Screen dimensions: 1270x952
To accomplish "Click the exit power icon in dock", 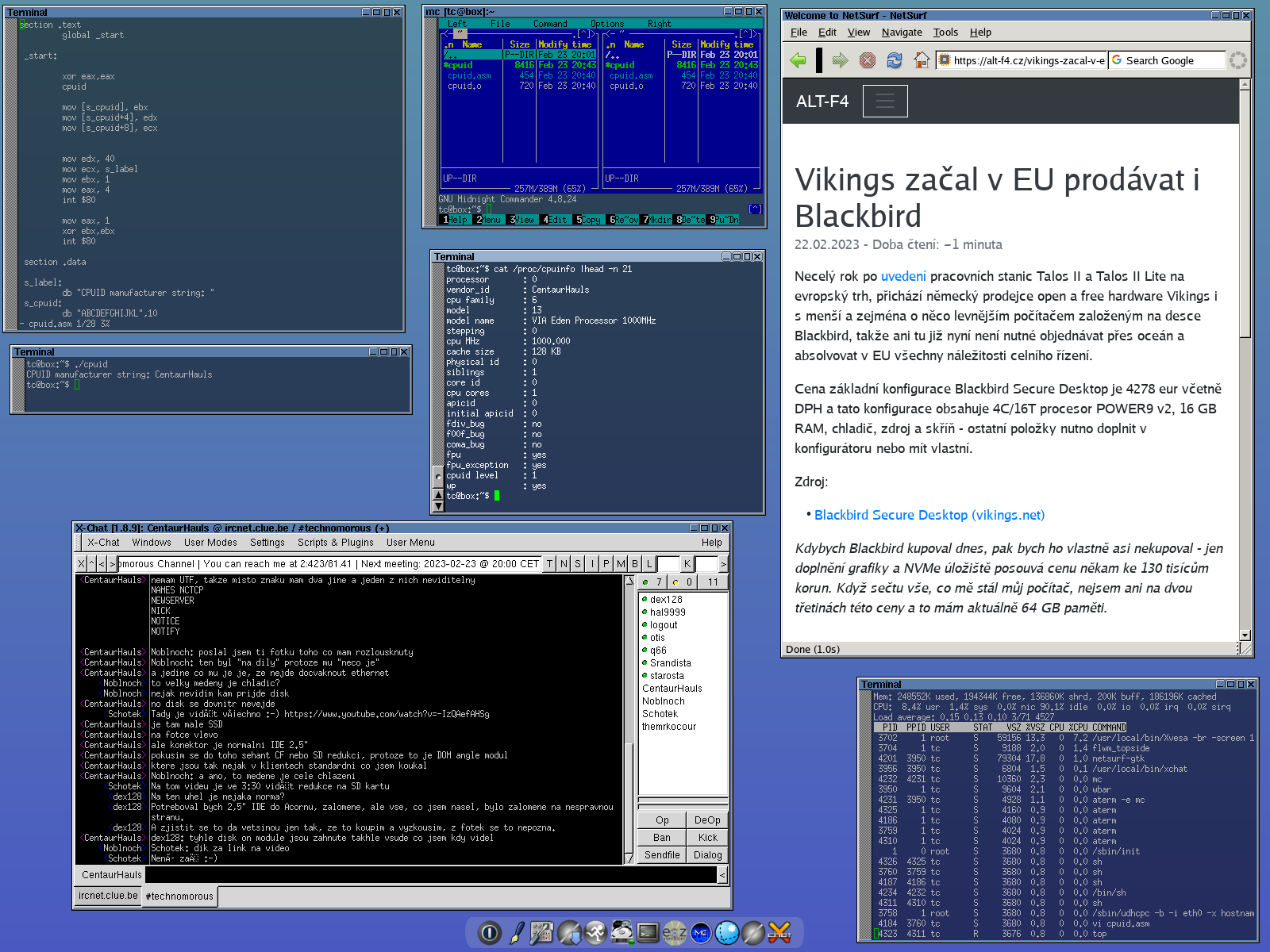I will point(490,933).
